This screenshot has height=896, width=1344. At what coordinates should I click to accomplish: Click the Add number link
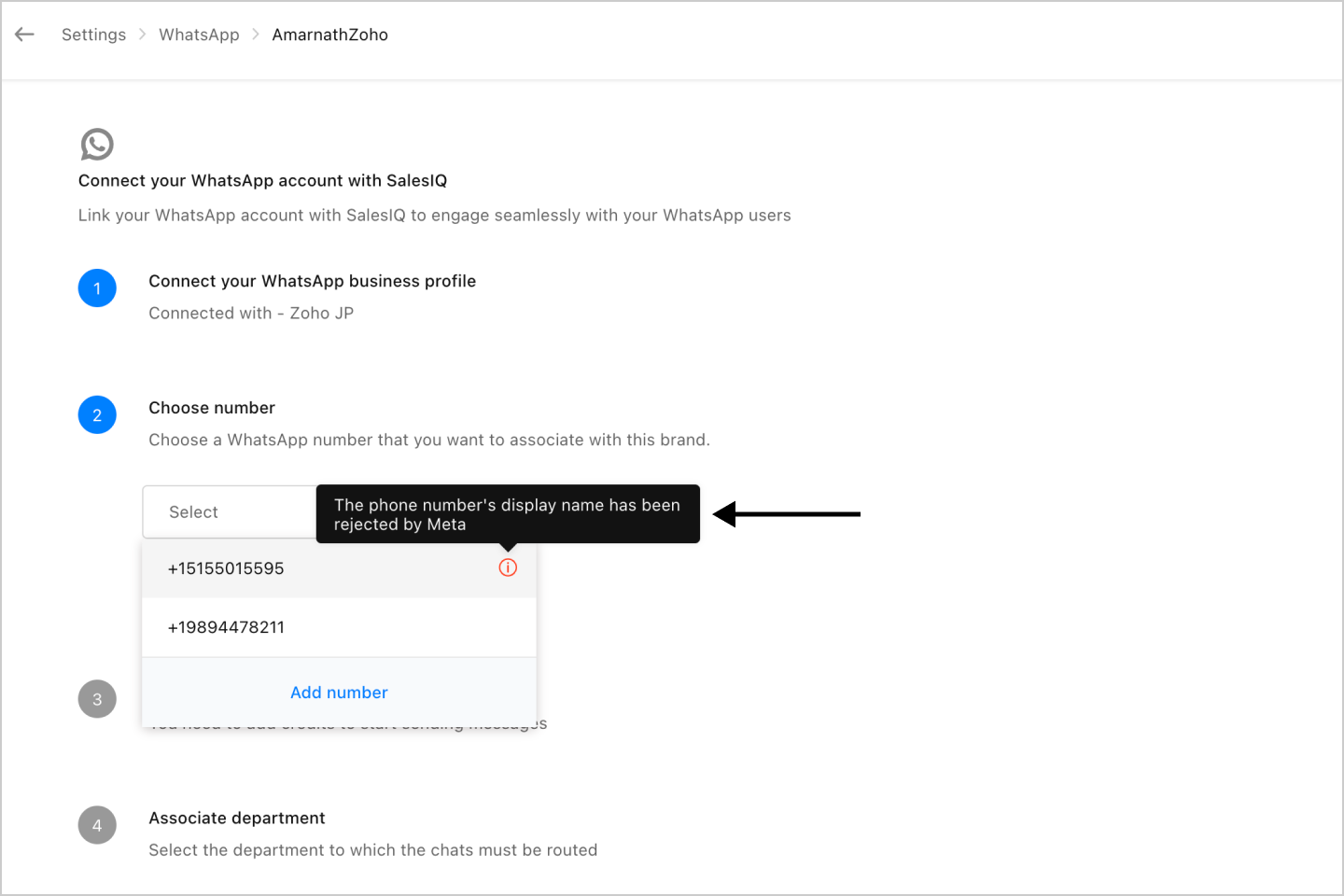(x=339, y=693)
